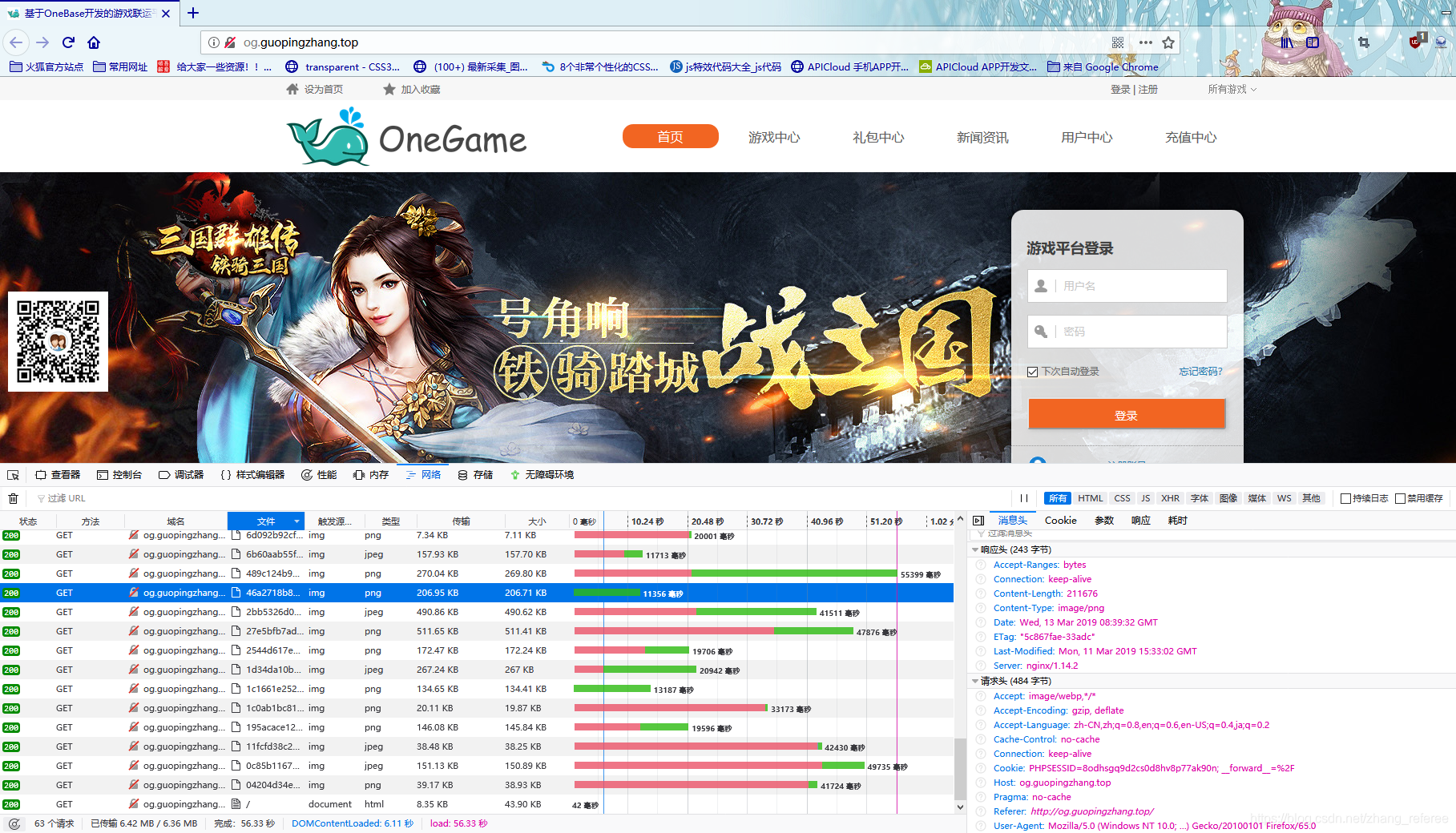
Task: Toggle the 下次自动登录 checkbox
Action: coord(1032,372)
